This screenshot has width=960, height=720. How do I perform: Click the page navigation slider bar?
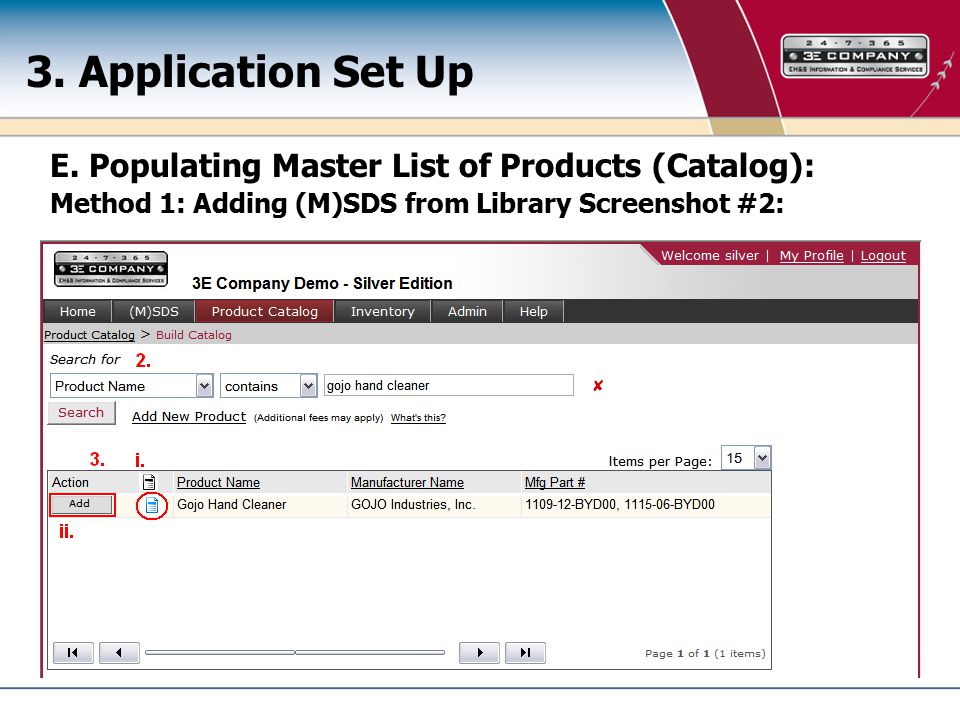[294, 653]
